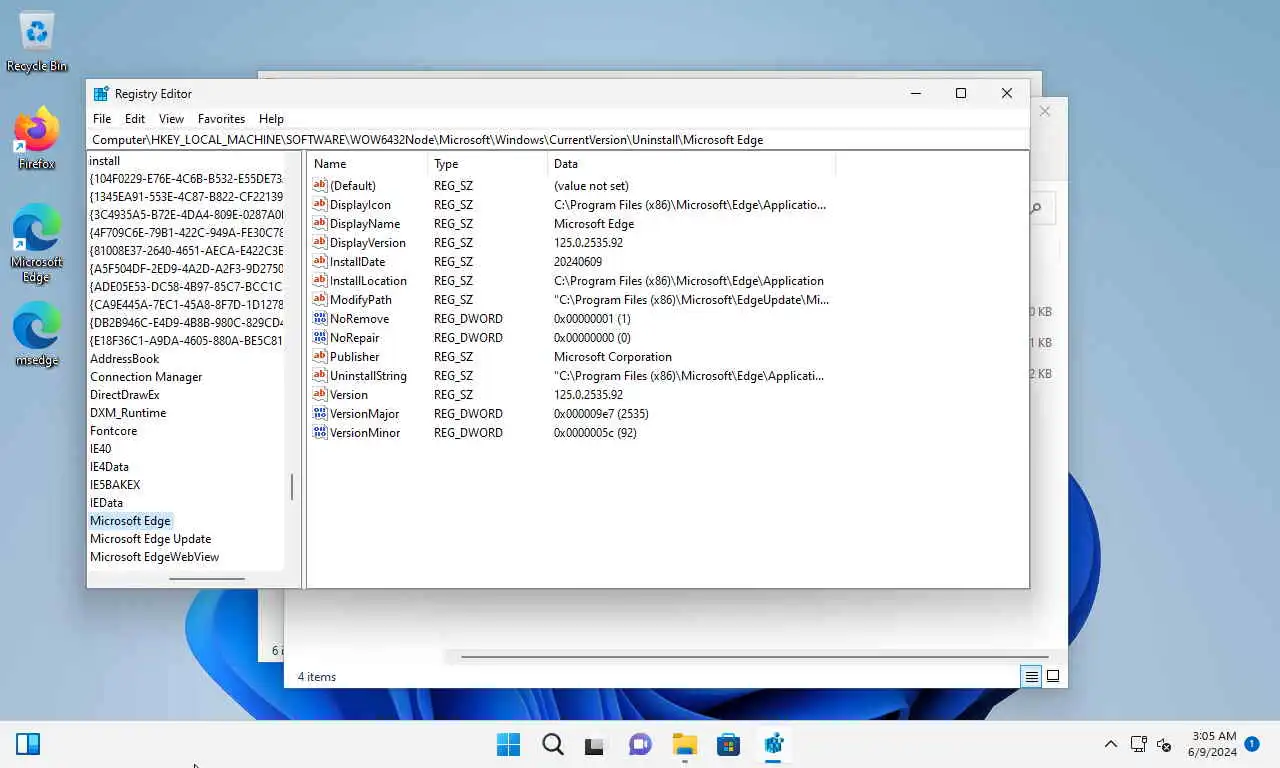1280x768 pixels.
Task: Sort values by the Type column header
Action: (488, 164)
